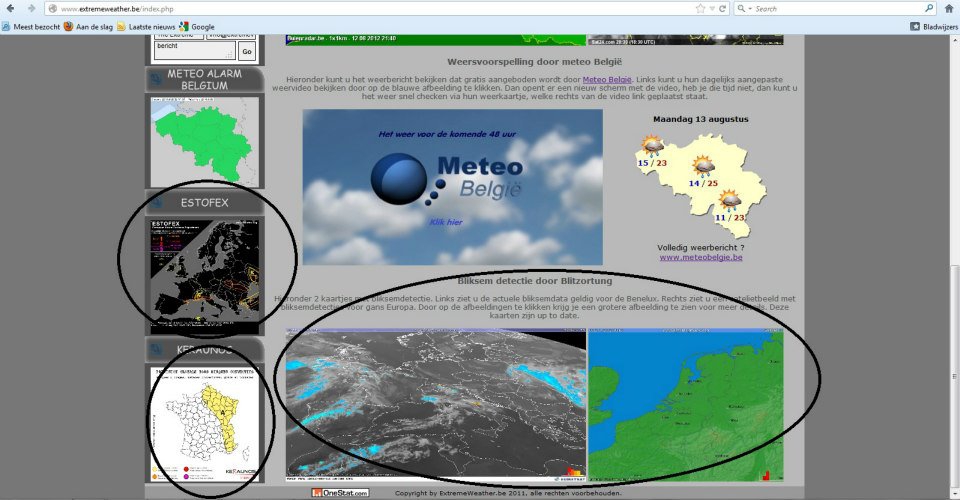Click the 11 / 23 weather icon
Screen dimensions: 960x500
point(729,201)
